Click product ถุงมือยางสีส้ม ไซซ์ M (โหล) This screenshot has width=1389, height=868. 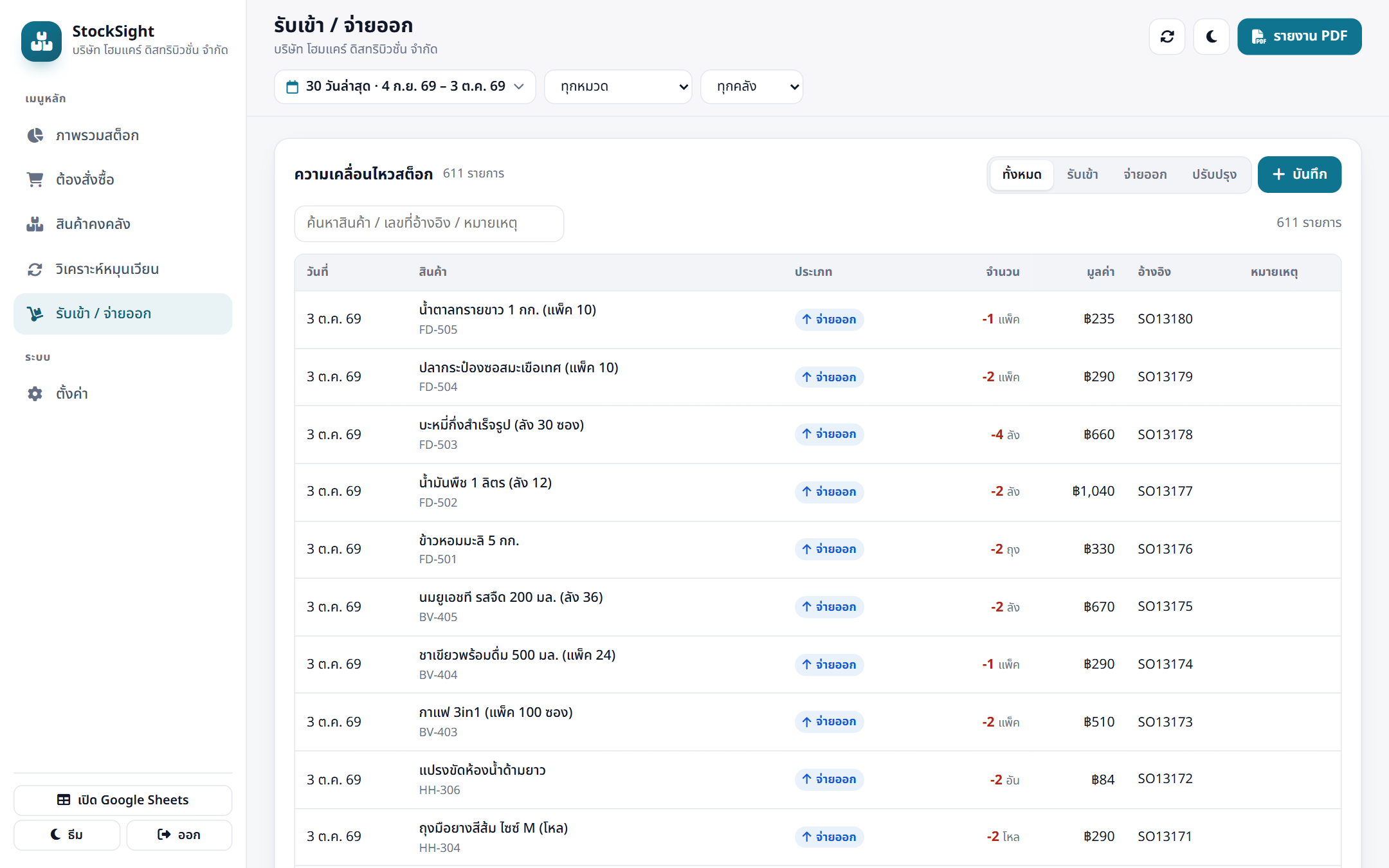pos(493,828)
